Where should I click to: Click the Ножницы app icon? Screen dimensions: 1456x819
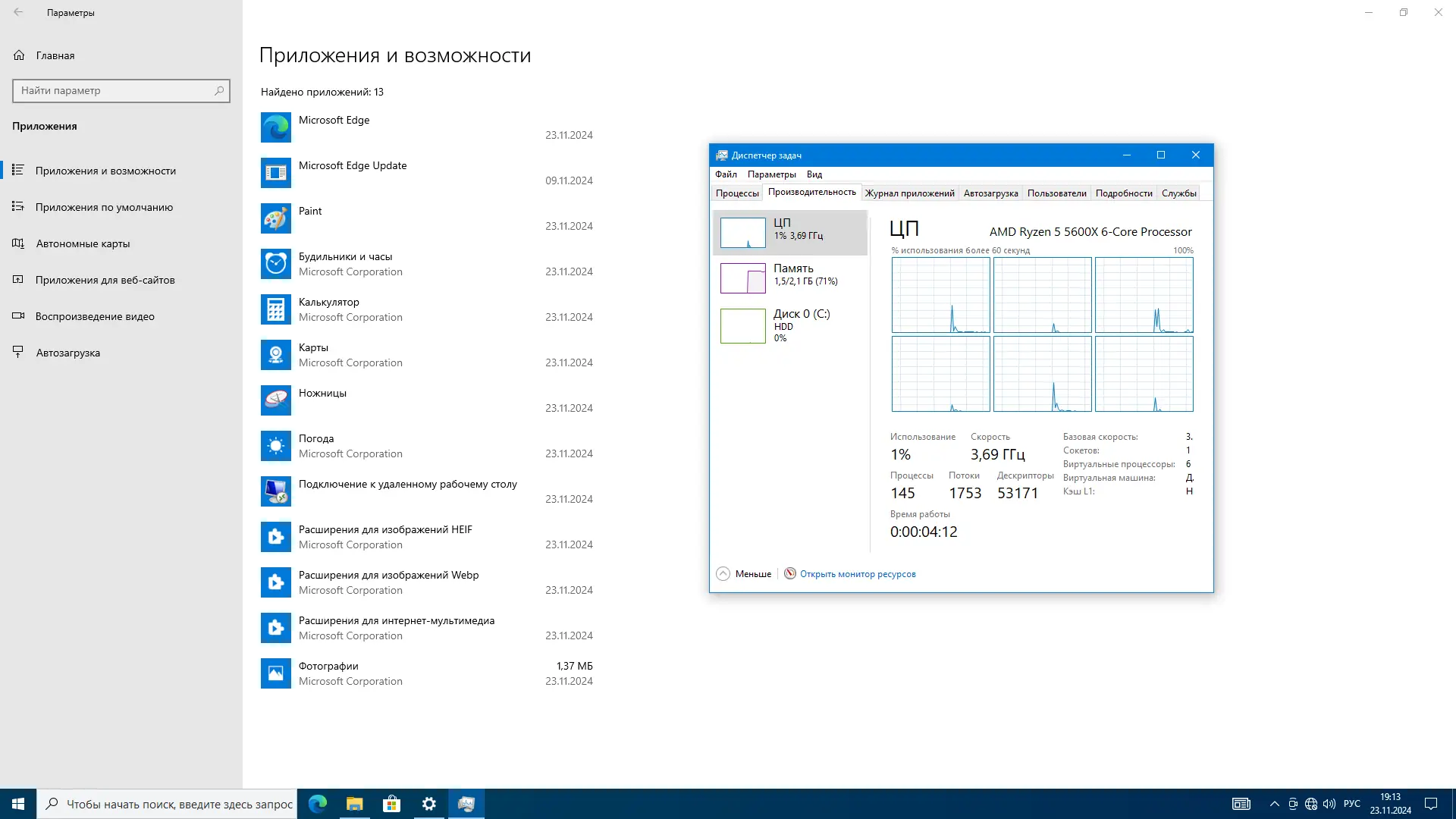(275, 400)
